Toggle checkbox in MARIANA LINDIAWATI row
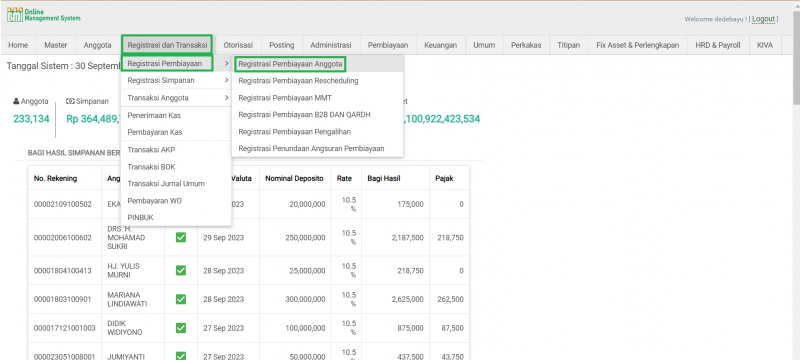800x360 pixels. pyautogui.click(x=181, y=299)
